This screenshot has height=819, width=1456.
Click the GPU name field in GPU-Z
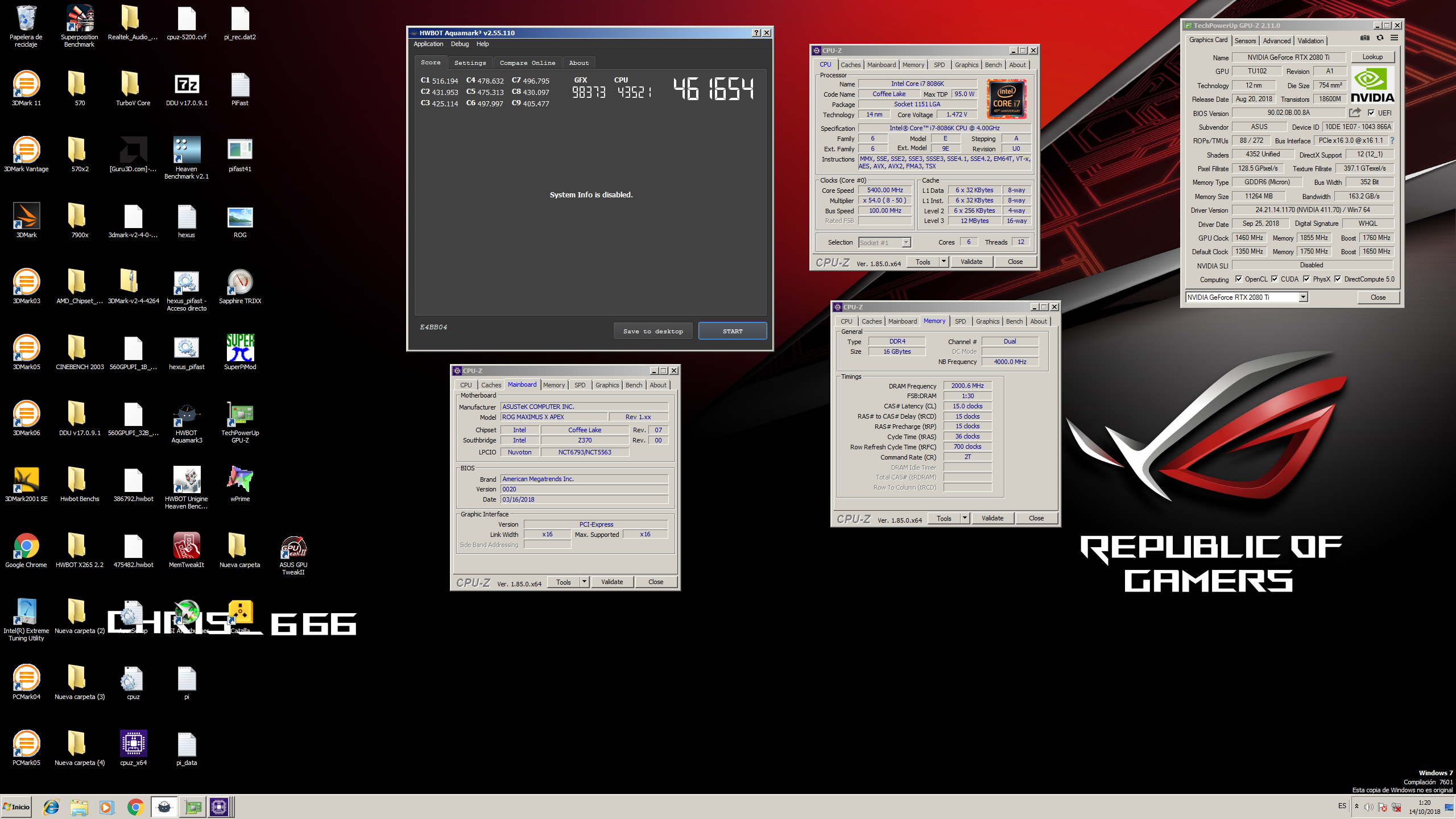pyautogui.click(x=1288, y=57)
